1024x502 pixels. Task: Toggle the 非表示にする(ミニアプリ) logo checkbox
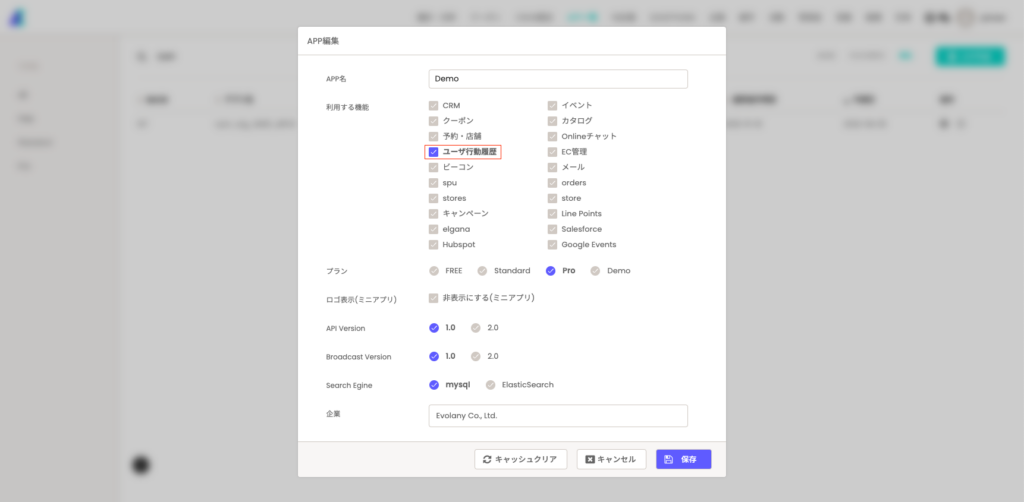[434, 298]
